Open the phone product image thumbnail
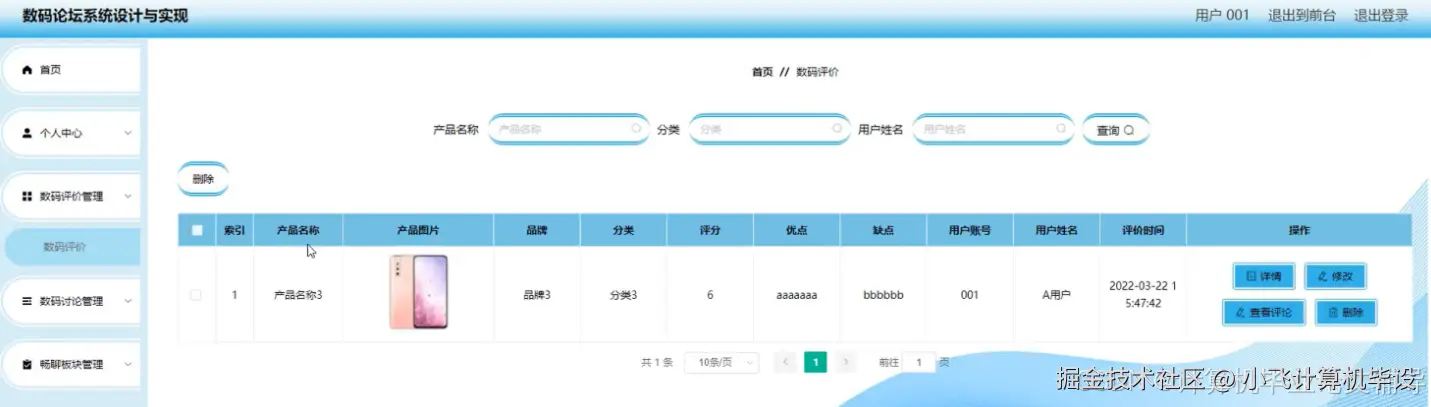This screenshot has height=407, width=1431. pyautogui.click(x=418, y=292)
